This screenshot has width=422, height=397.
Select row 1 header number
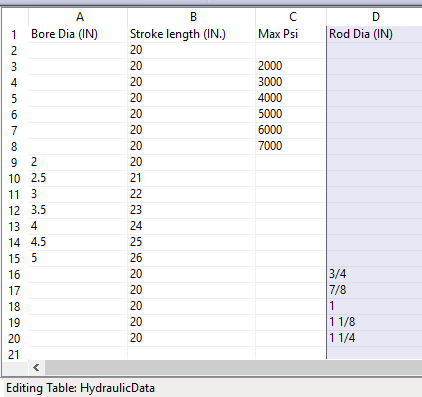click(x=14, y=35)
